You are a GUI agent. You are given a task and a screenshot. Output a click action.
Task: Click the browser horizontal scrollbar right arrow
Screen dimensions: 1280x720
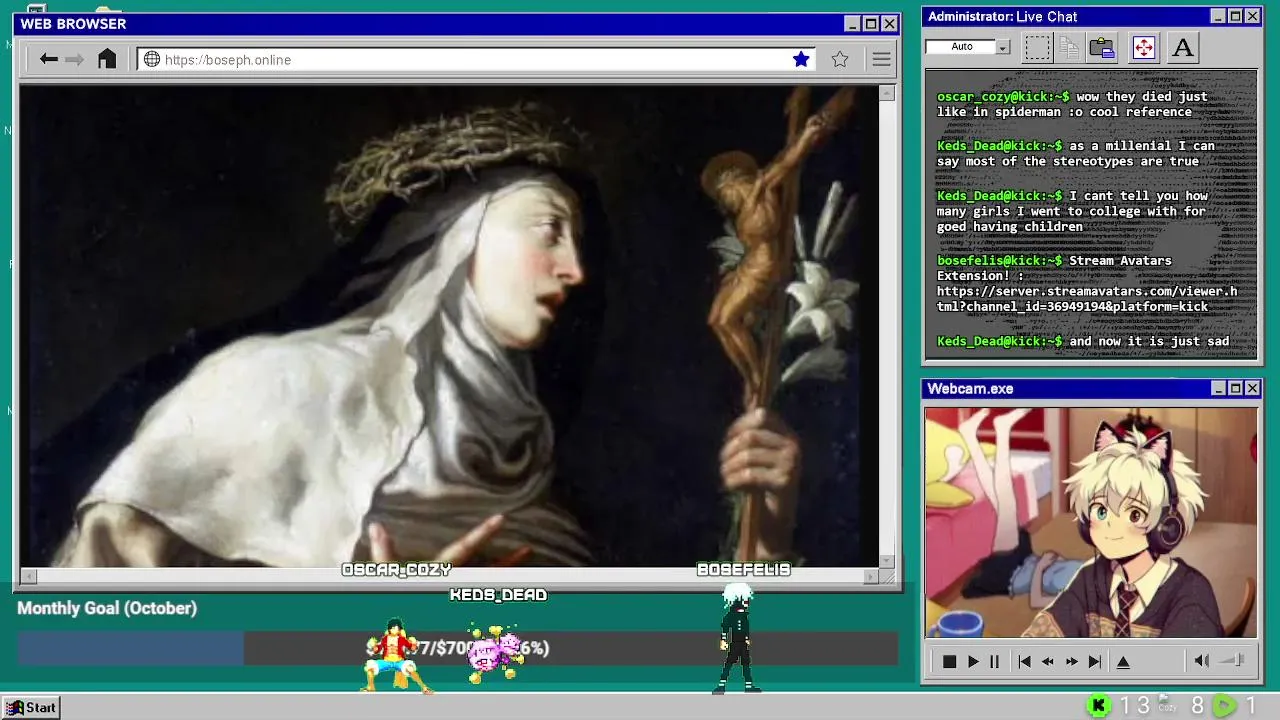pos(871,576)
